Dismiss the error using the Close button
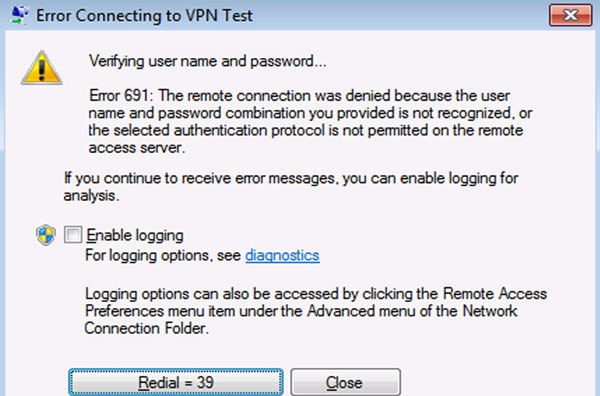The width and height of the screenshot is (600, 396). tap(346, 382)
